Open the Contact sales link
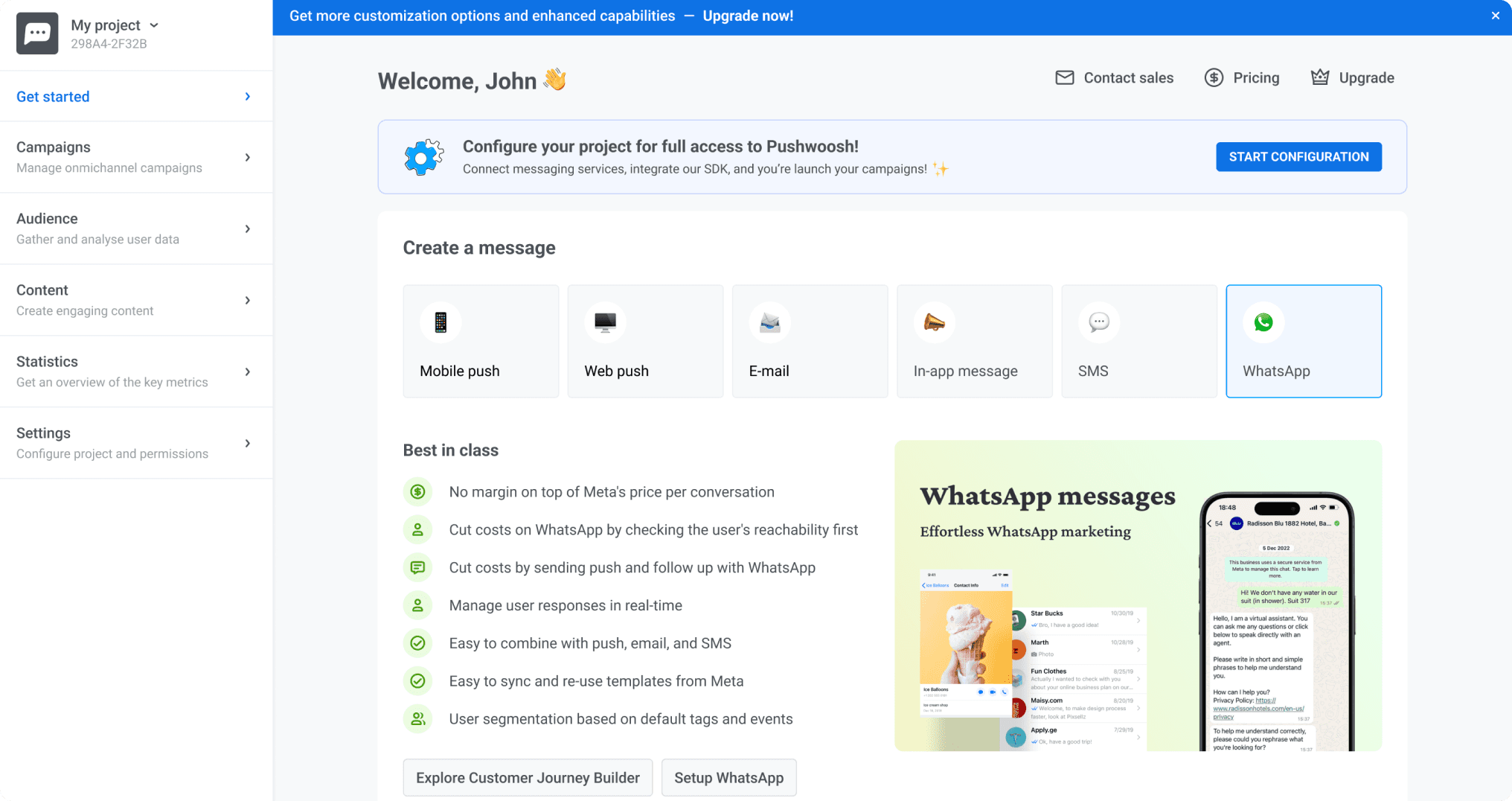This screenshot has width=1512, height=801. (1114, 77)
